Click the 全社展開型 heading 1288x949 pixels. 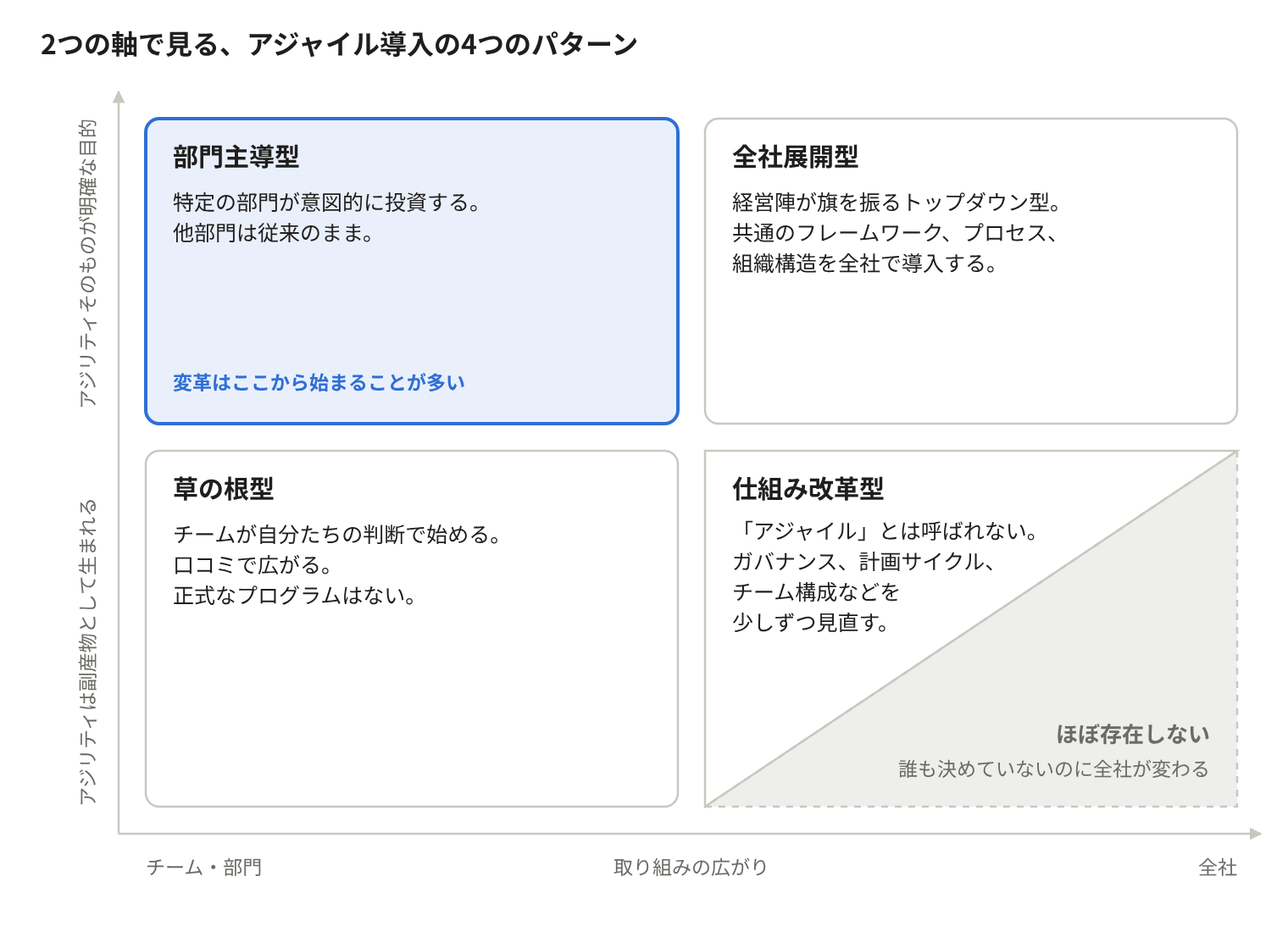click(x=796, y=157)
